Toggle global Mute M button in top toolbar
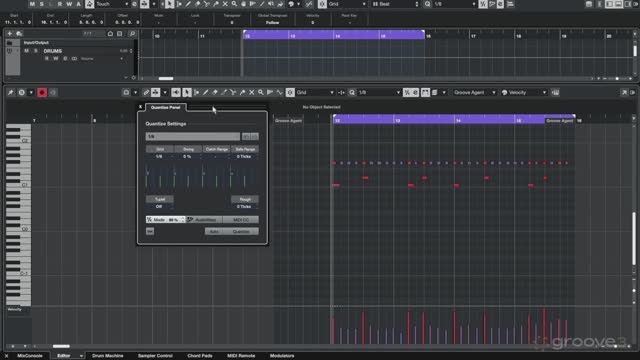This screenshot has height=360, width=640. [x=32, y=4]
